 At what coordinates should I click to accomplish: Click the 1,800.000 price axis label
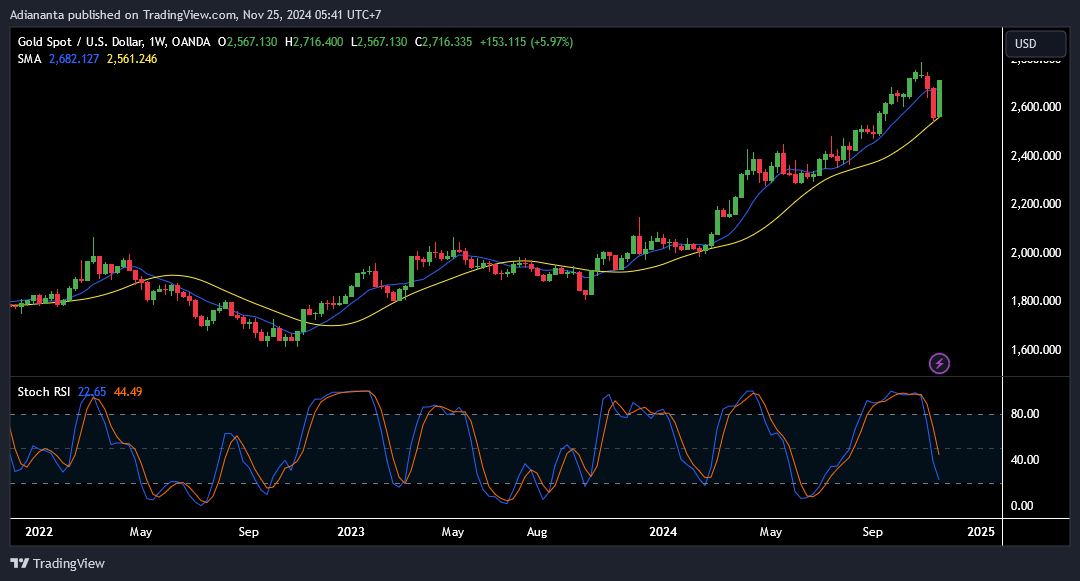[x=1036, y=301]
